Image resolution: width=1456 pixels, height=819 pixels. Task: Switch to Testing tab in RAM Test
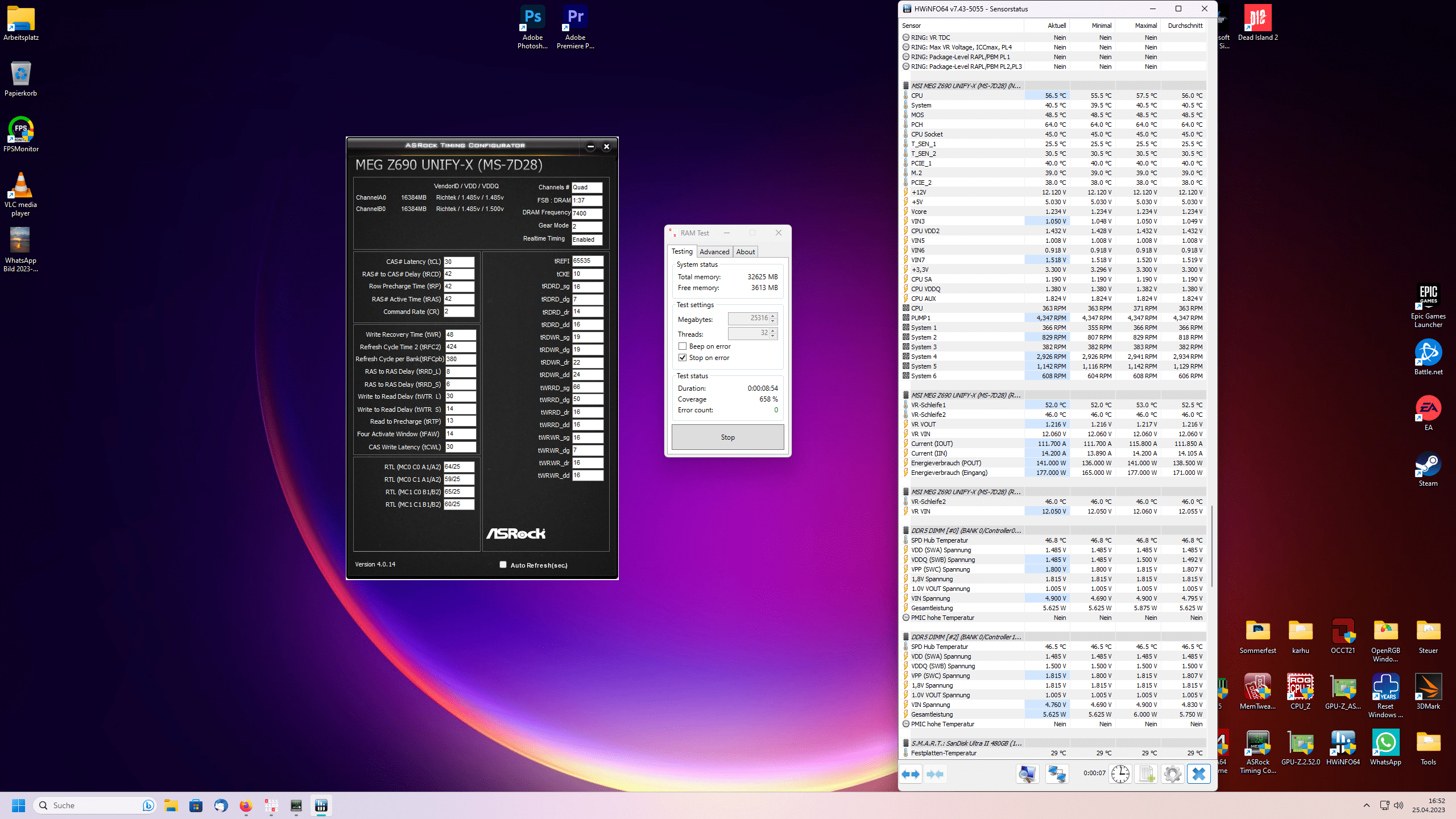click(682, 251)
